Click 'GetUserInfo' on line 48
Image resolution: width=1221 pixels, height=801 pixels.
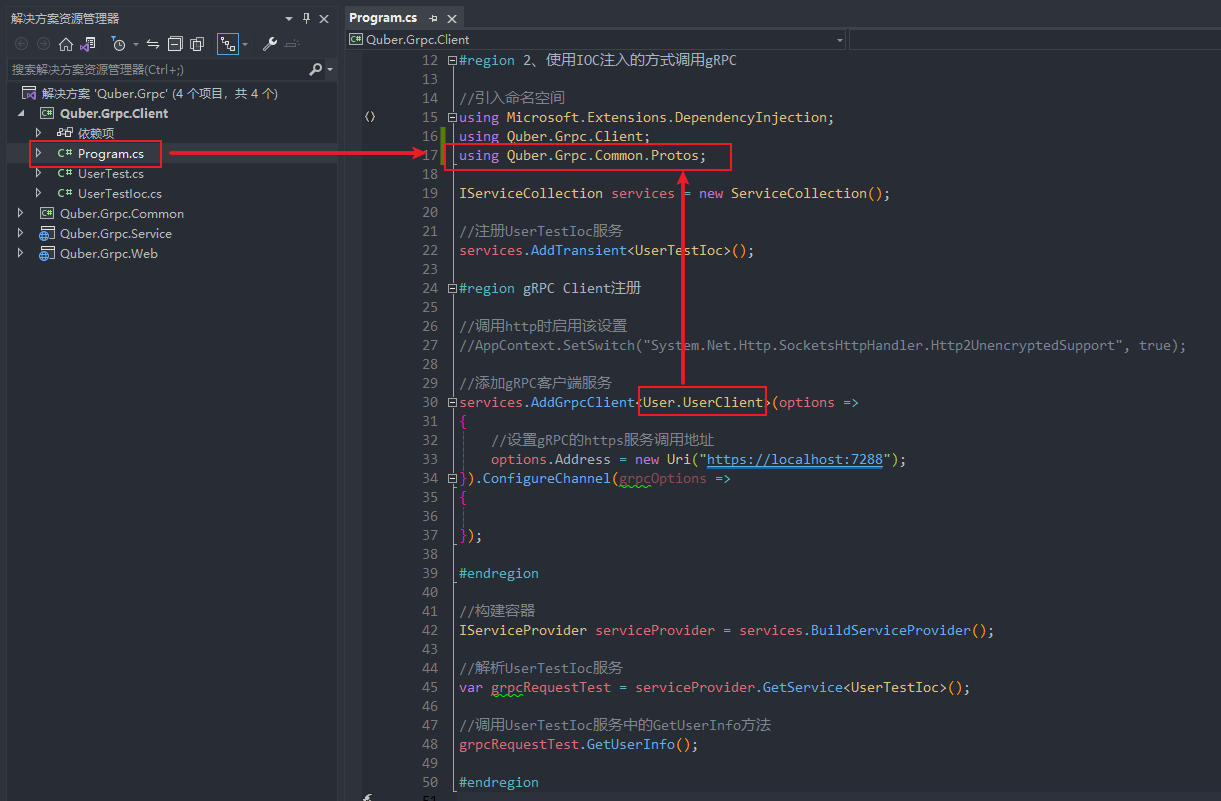point(630,744)
